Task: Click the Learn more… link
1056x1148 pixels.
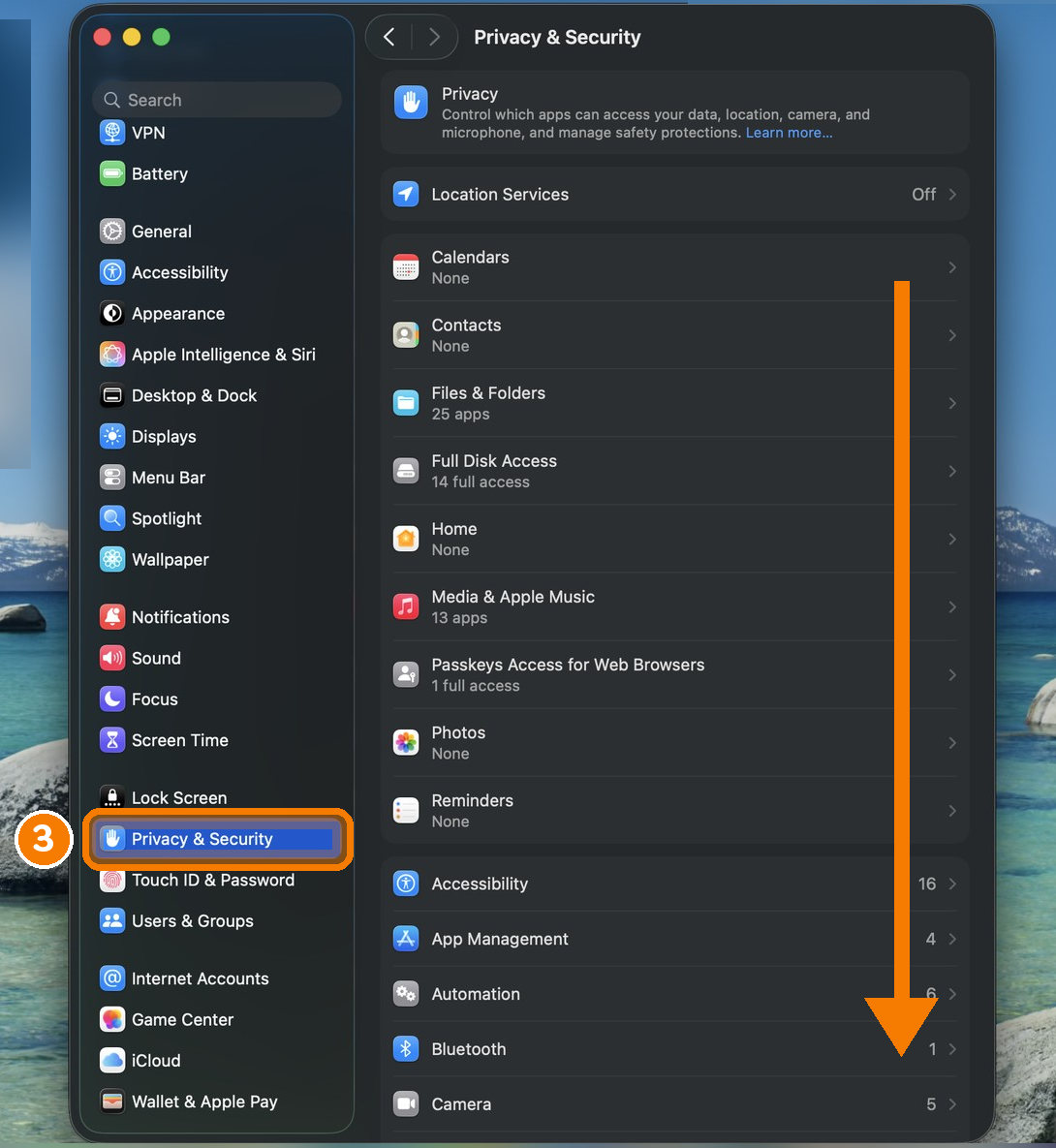Action: (789, 133)
